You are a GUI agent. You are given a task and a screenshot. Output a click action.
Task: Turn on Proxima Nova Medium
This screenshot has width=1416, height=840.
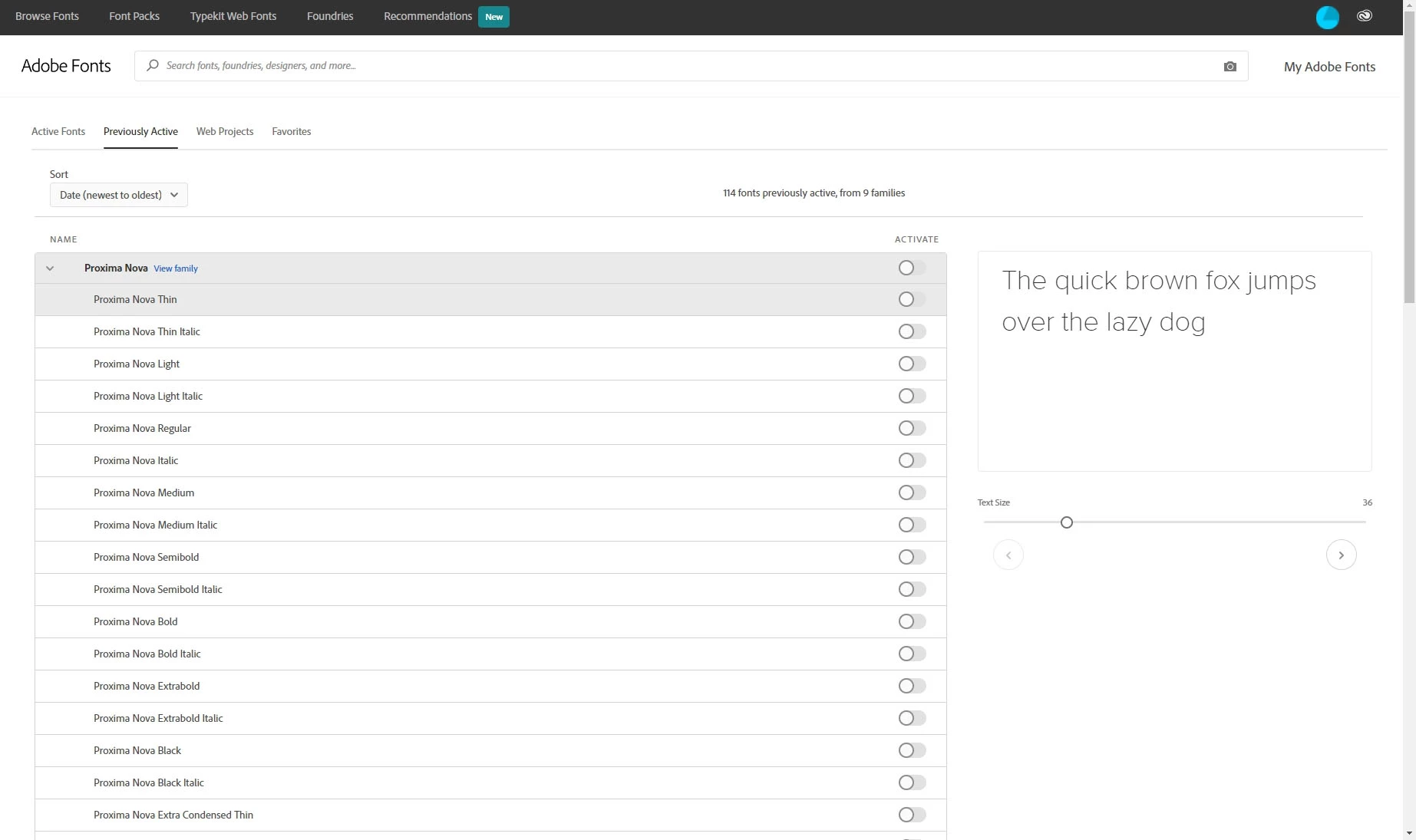pyautogui.click(x=912, y=492)
